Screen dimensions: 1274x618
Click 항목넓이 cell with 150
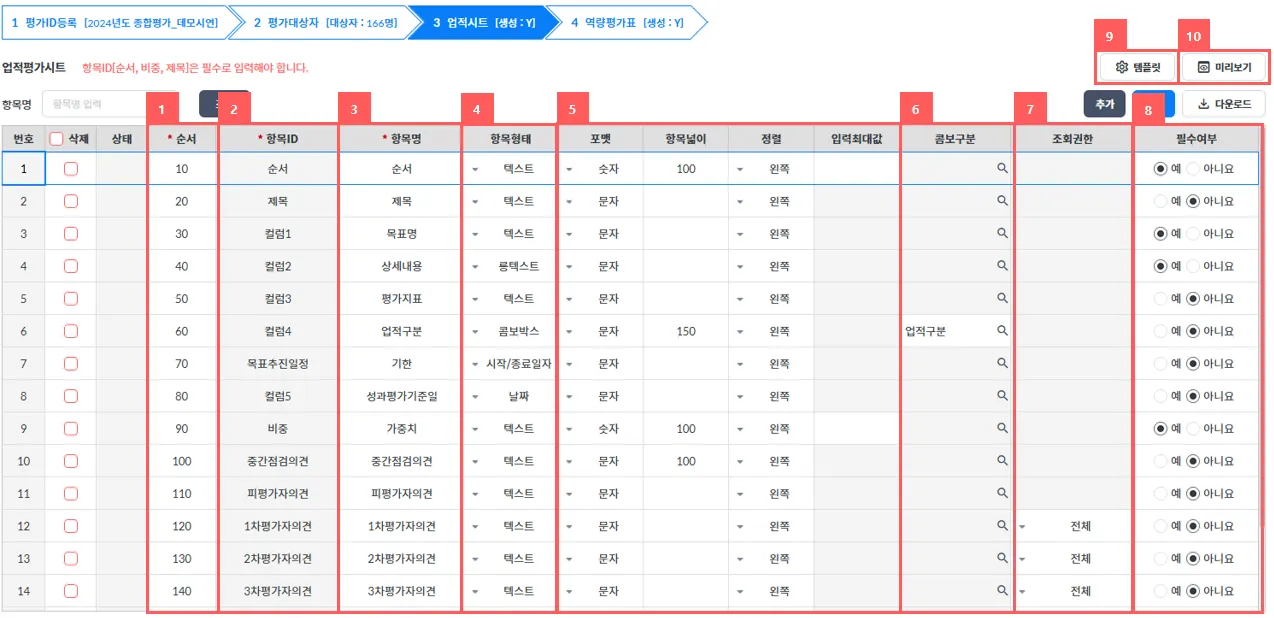(686, 331)
